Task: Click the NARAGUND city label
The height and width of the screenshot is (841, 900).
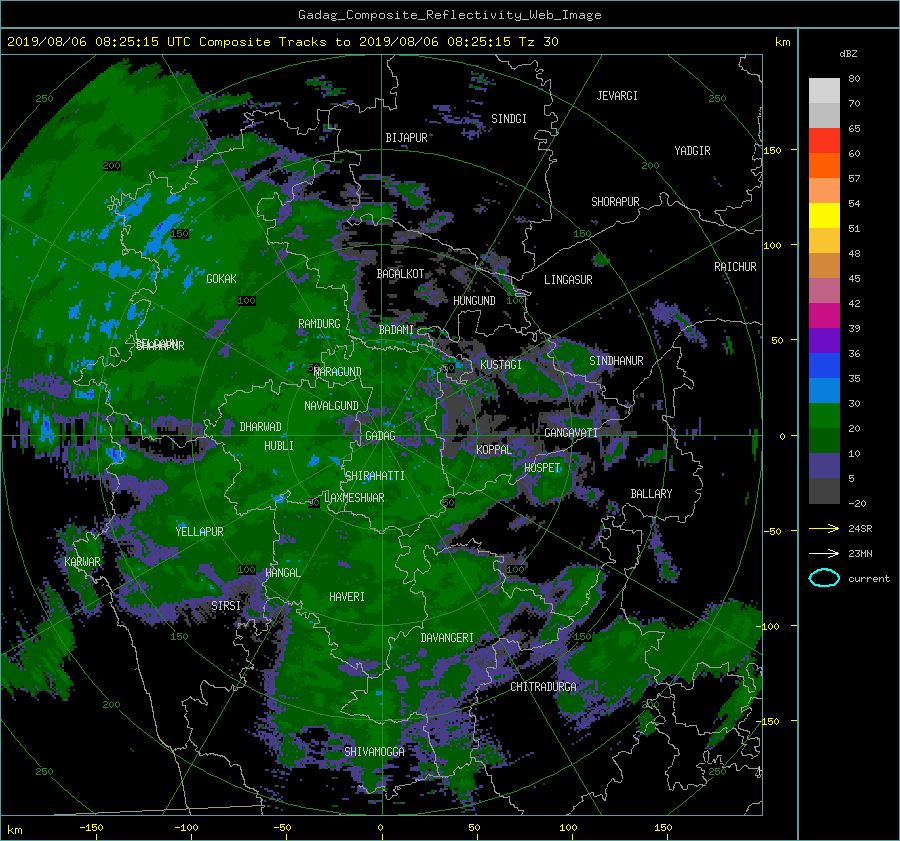Action: (338, 372)
